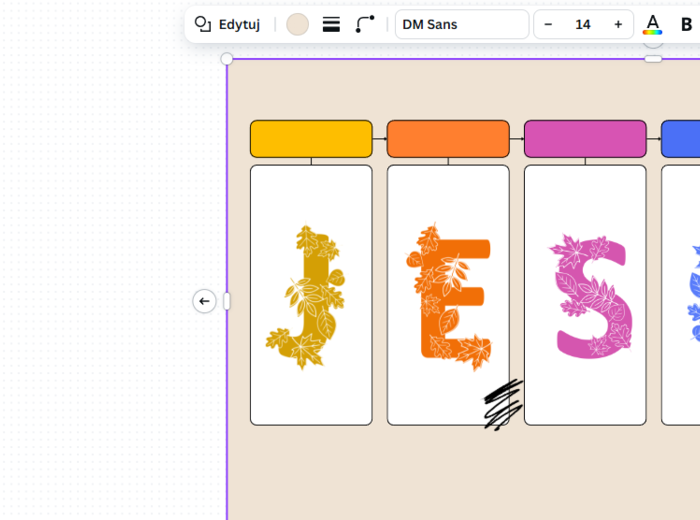Toggle bold text formatting

click(686, 24)
